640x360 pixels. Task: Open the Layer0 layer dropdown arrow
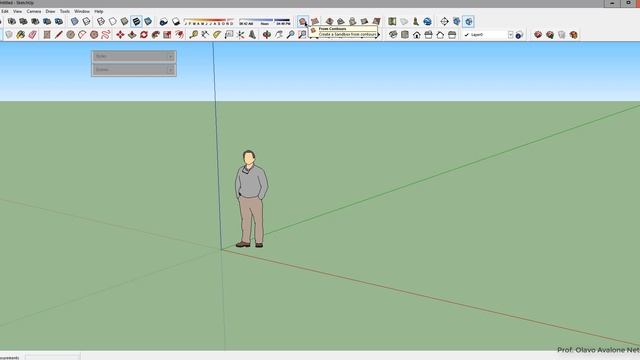(x=510, y=35)
